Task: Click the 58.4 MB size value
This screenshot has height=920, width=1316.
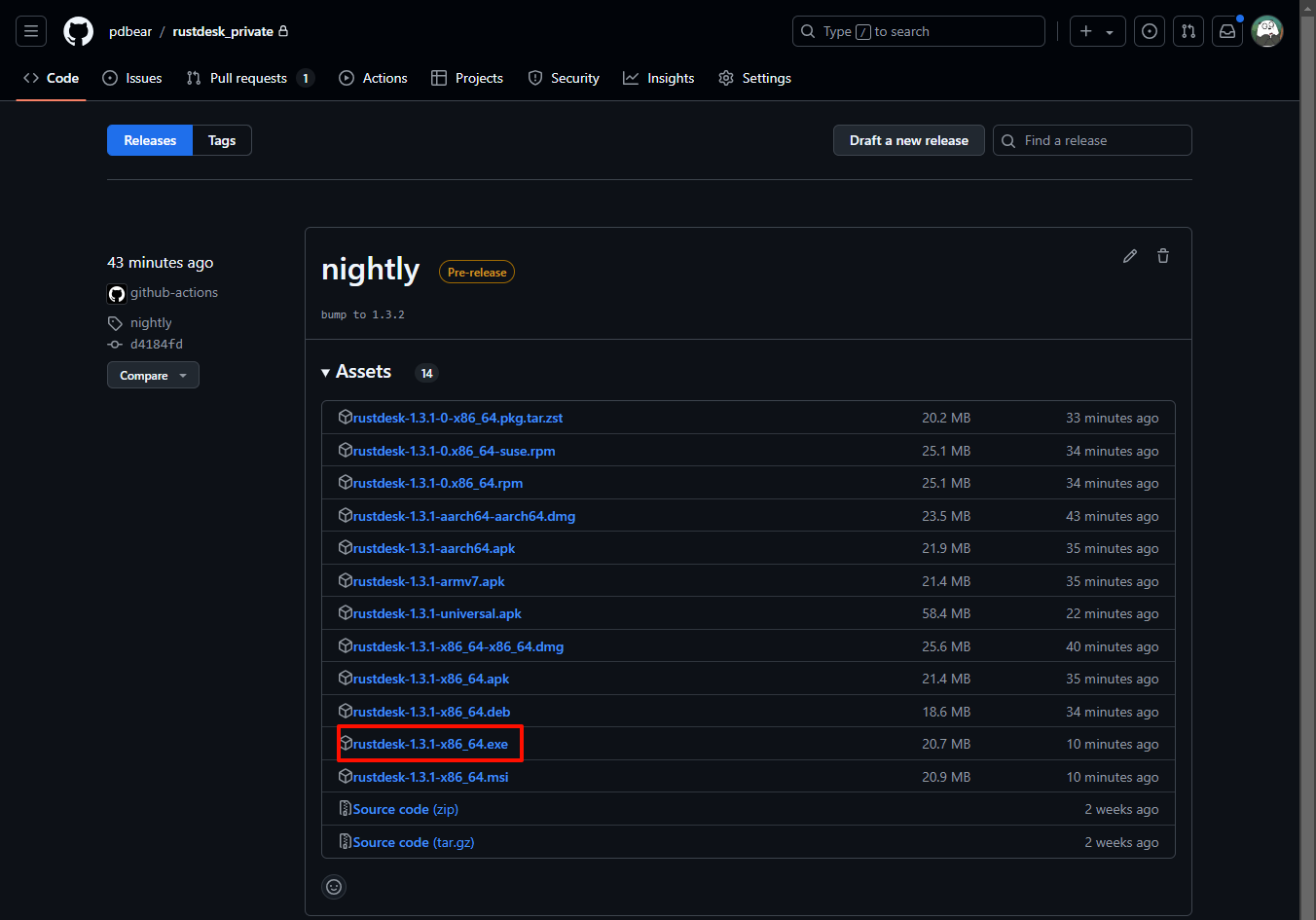Action: (x=946, y=613)
